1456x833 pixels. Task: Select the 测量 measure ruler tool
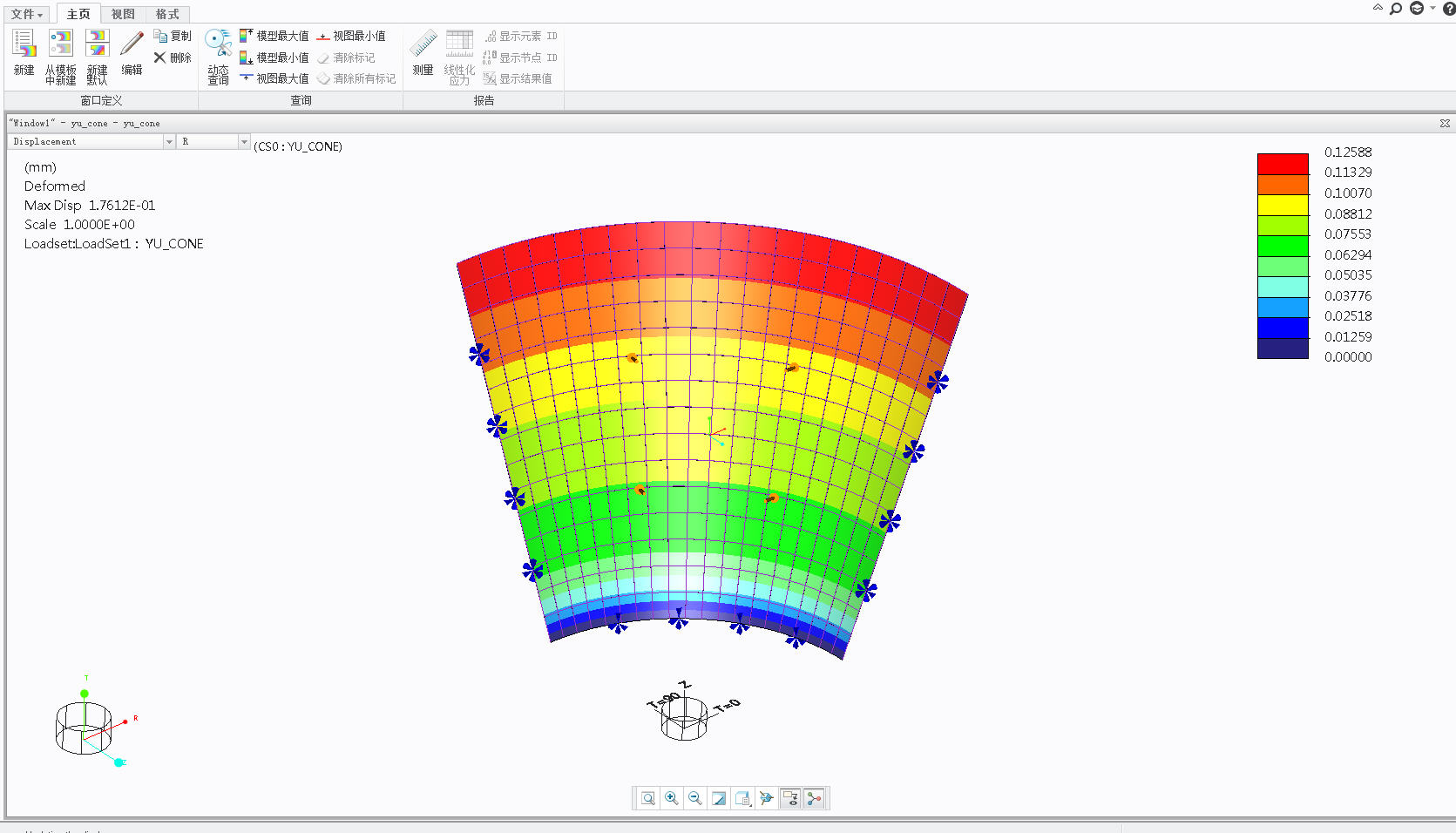[x=423, y=52]
